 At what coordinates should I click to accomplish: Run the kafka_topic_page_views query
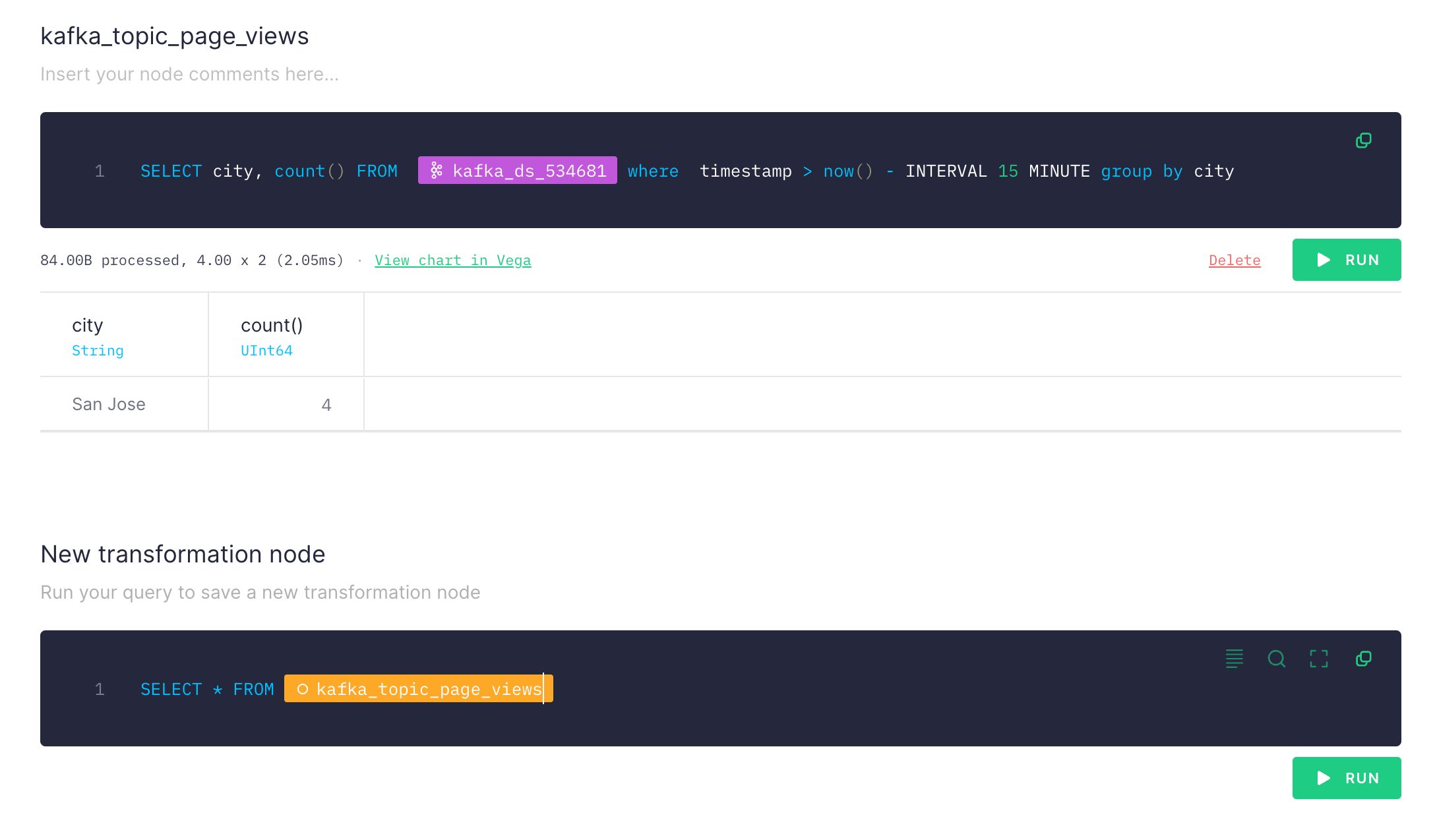(x=1346, y=260)
